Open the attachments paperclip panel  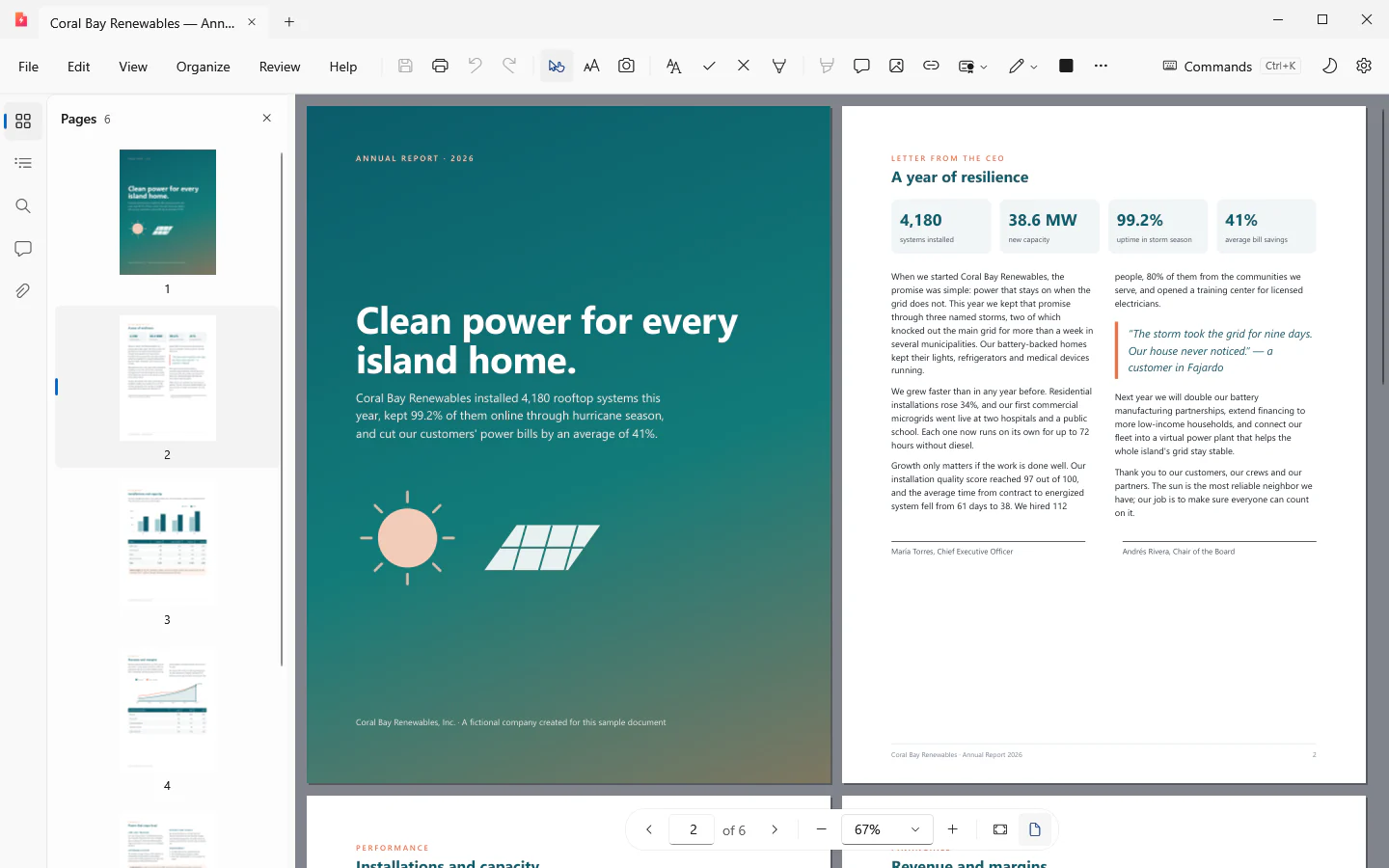(x=23, y=290)
